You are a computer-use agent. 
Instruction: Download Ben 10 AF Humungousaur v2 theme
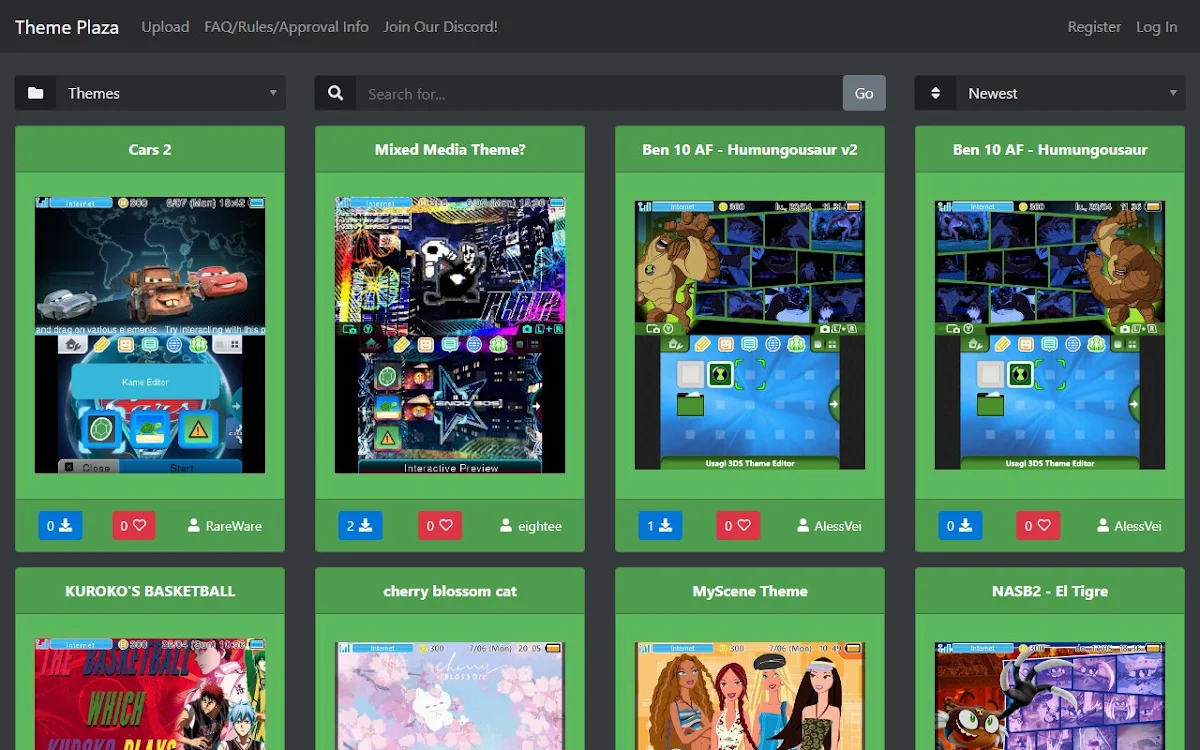click(x=660, y=525)
